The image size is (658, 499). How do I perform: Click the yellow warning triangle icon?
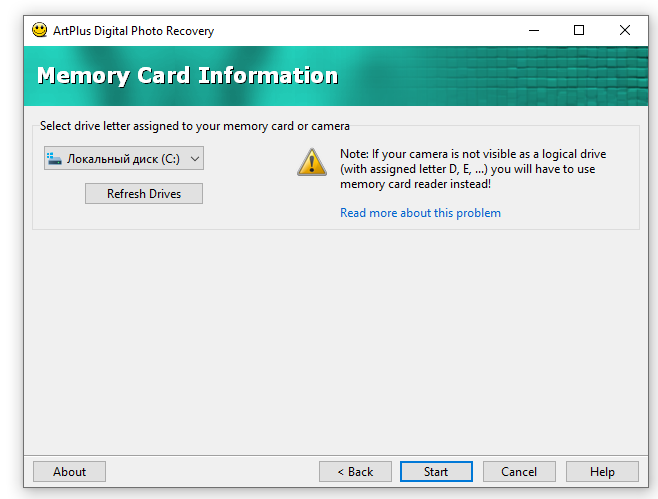(312, 162)
